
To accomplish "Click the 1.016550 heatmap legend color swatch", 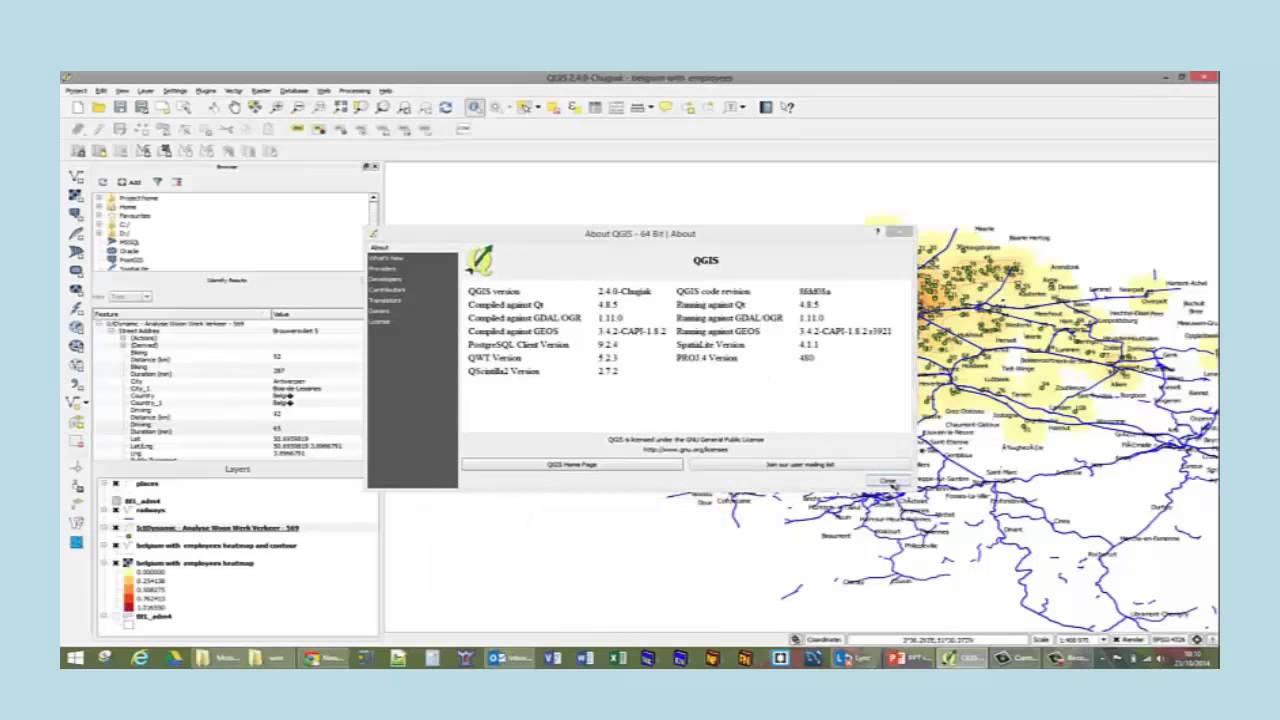I will 128,607.
